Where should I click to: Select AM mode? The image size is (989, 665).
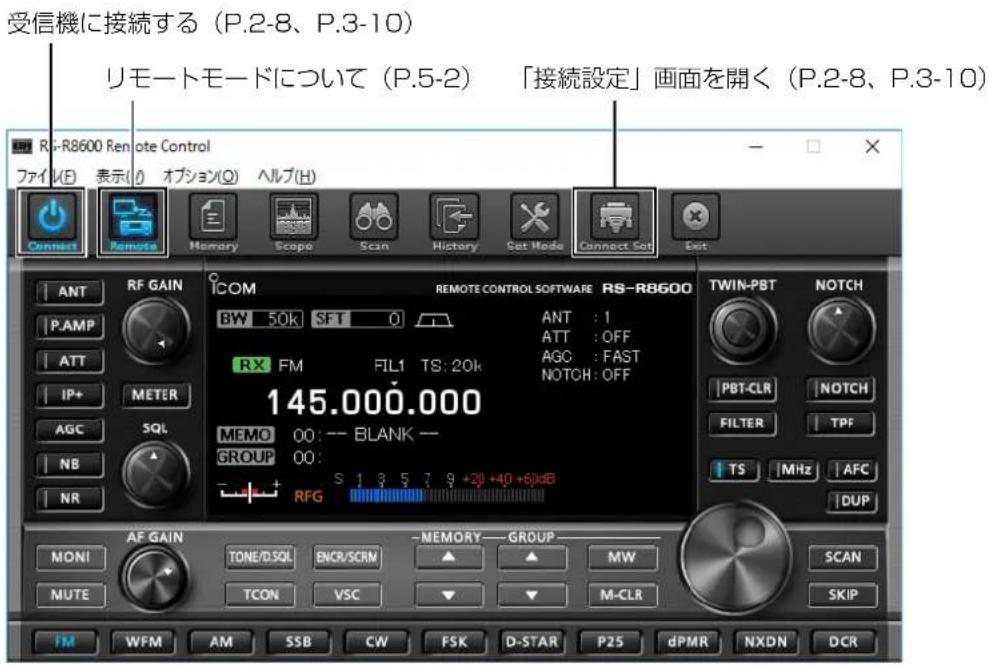click(x=221, y=642)
